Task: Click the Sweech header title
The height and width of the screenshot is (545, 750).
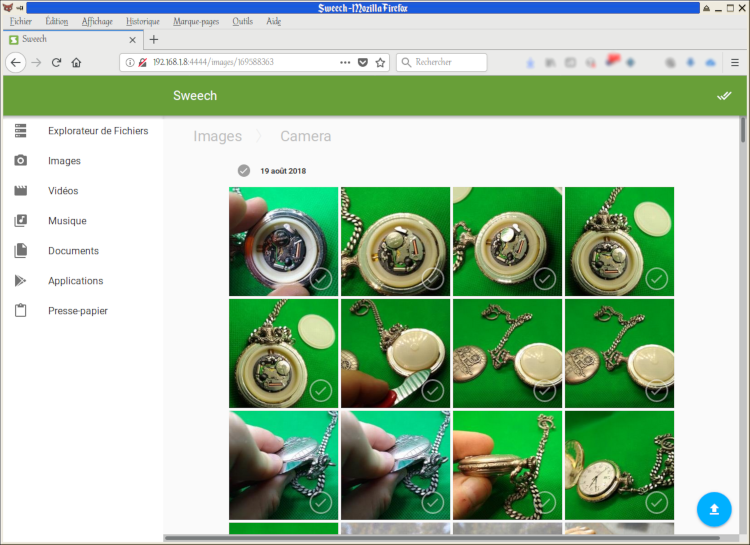Action: coord(195,96)
